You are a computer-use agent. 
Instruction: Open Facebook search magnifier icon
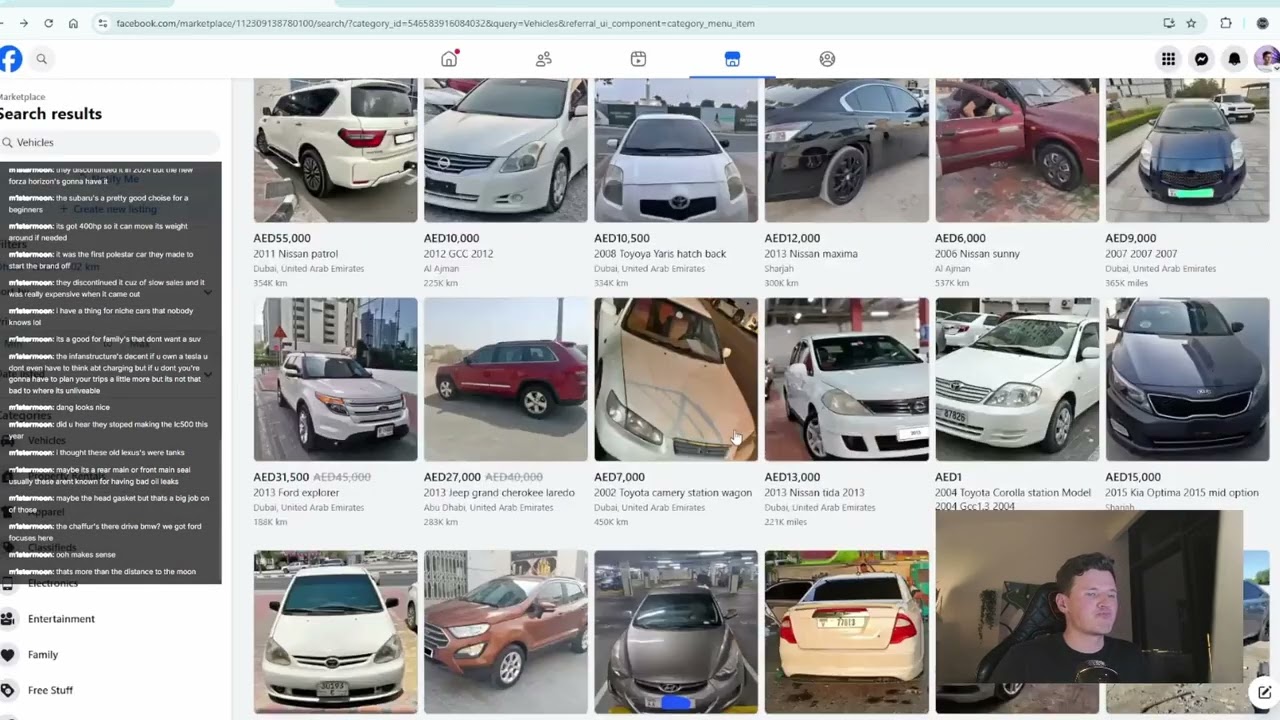(x=42, y=59)
